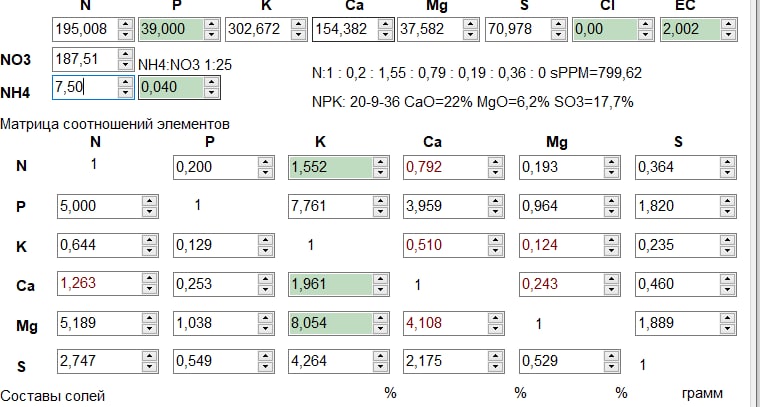
Task: Increase the 0,124 matrix value stepper
Action: [611, 240]
